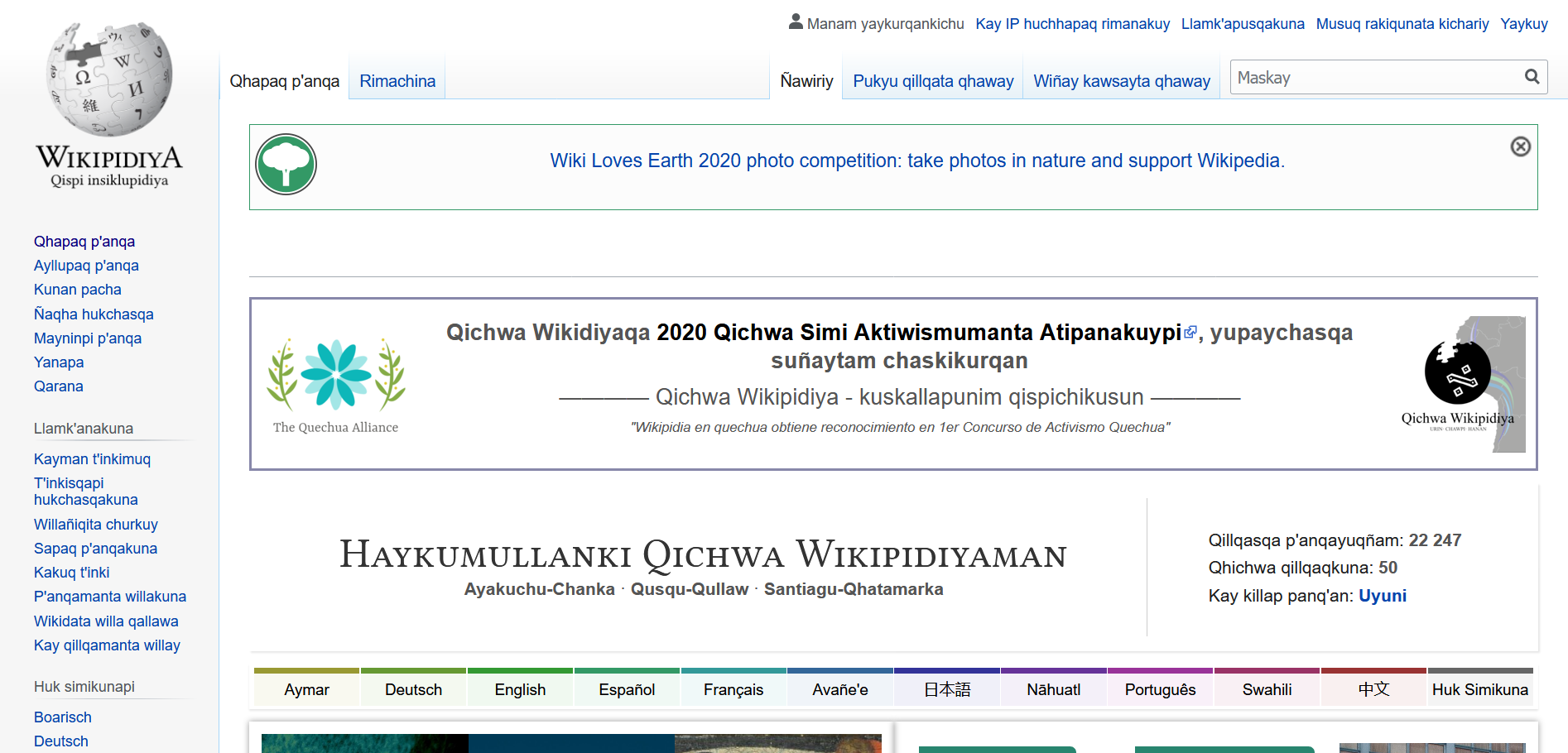The height and width of the screenshot is (753, 1568).
Task: Dismiss the Wiki Loves Earth banner
Action: point(1520,146)
